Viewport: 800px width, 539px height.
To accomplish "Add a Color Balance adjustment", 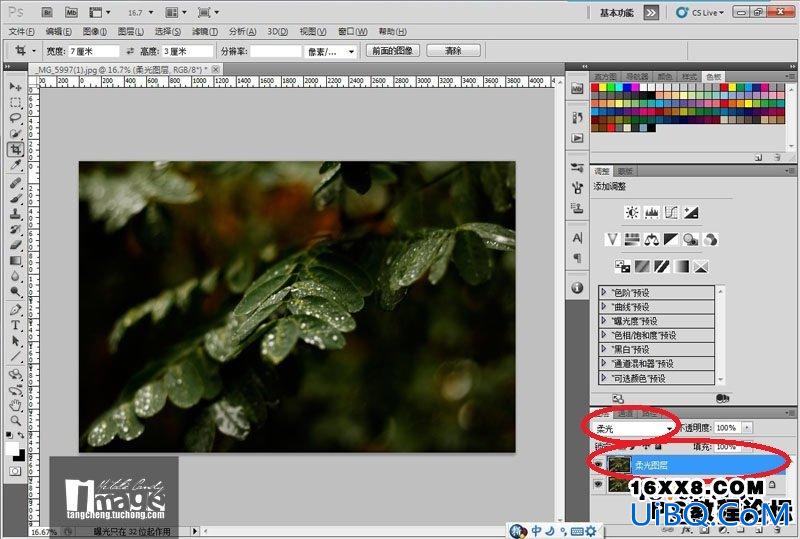I will coord(651,239).
